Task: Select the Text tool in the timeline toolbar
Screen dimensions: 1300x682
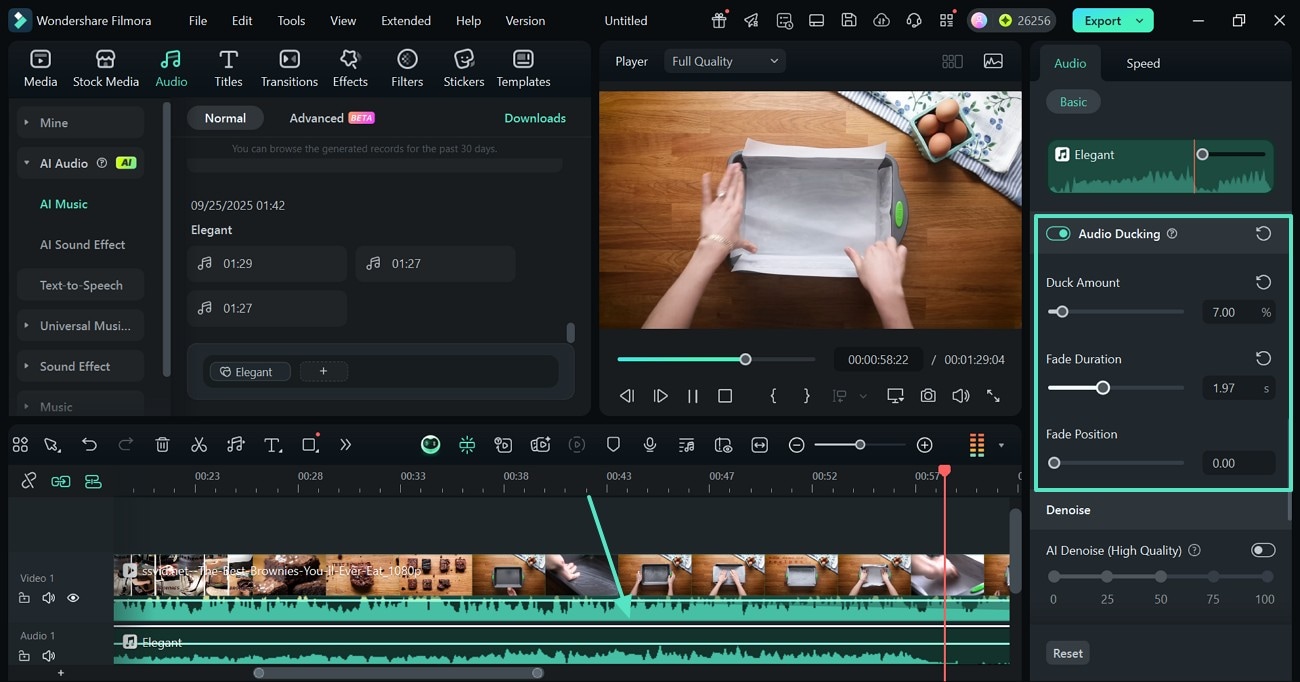Action: click(x=272, y=445)
